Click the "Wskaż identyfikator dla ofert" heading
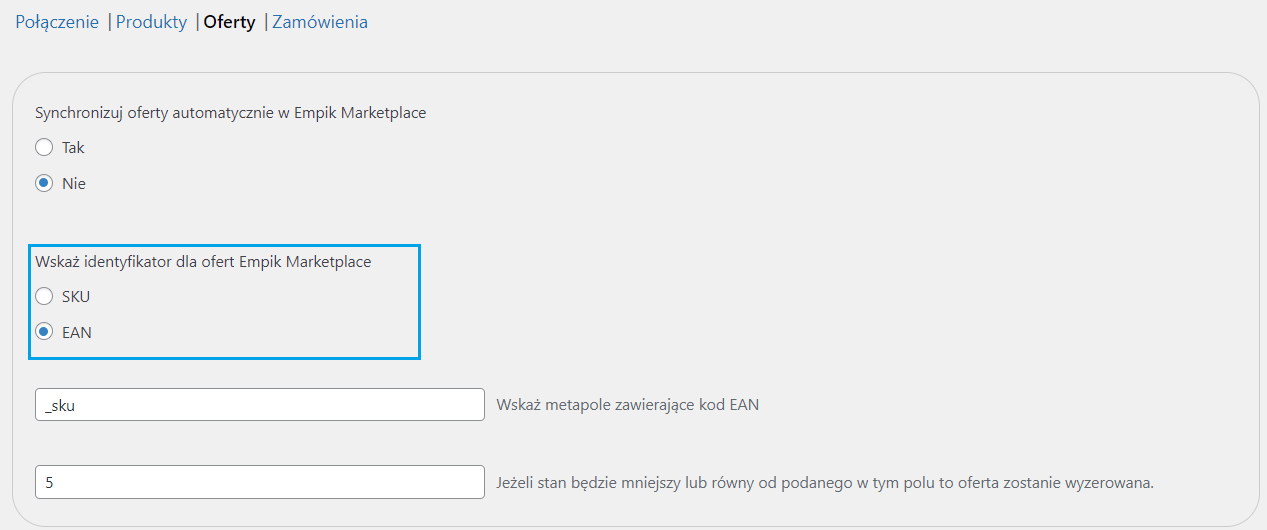The width and height of the screenshot is (1267, 530). [x=203, y=262]
